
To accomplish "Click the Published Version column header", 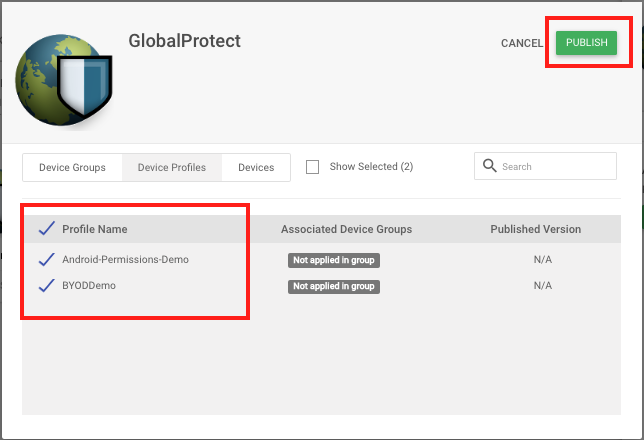I will (536, 229).
